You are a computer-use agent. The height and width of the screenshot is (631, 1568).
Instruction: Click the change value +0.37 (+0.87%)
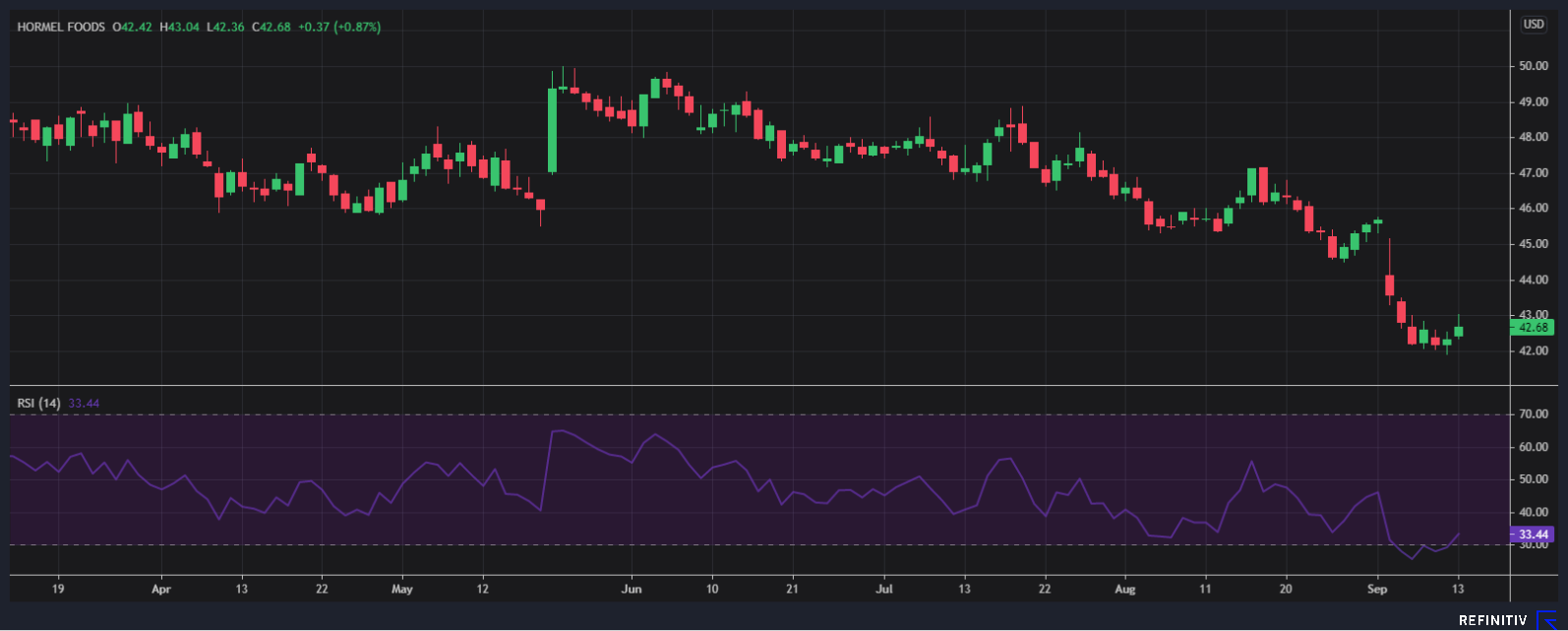(x=339, y=27)
